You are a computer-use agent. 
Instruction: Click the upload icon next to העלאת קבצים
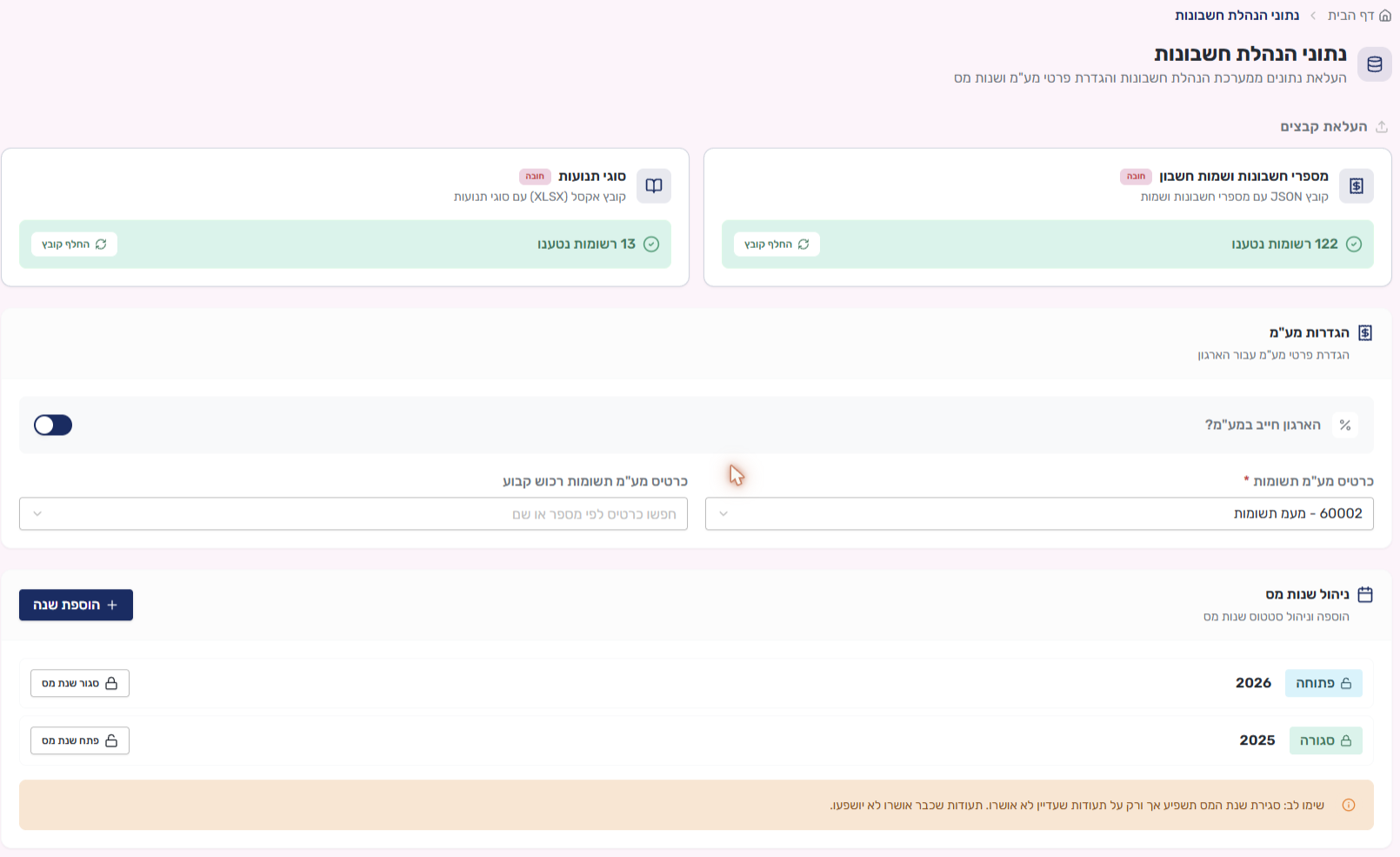1382,127
